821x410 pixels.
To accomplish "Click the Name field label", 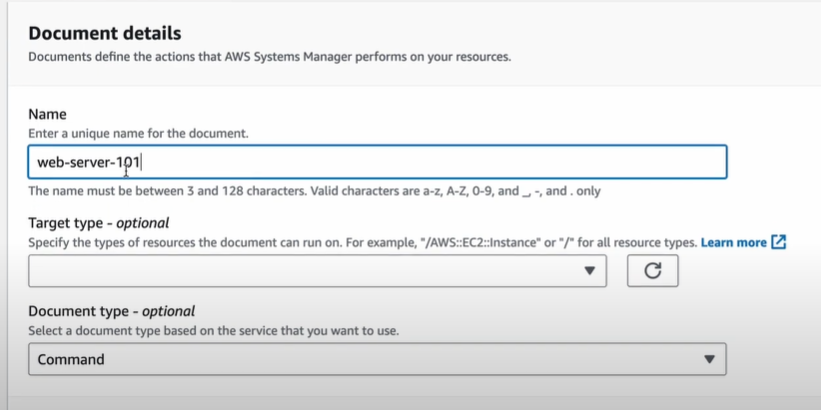I will pos(48,114).
